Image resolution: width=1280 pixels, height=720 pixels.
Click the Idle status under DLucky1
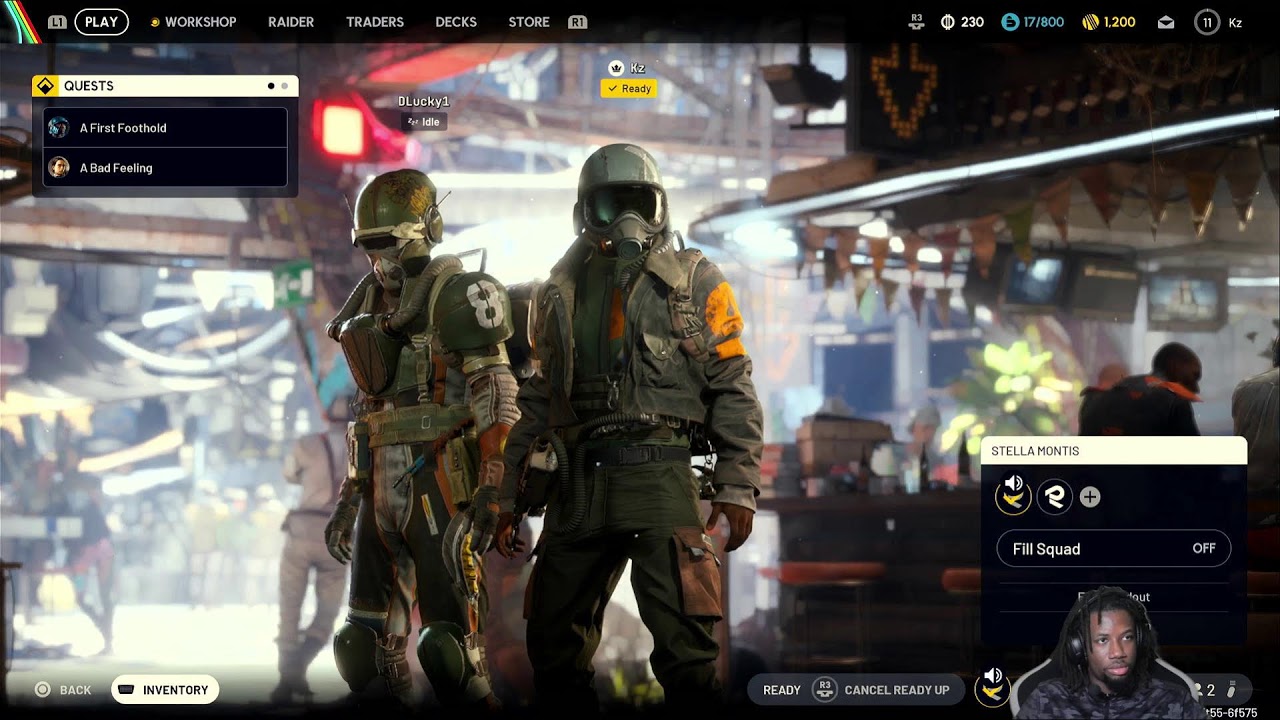click(x=423, y=122)
